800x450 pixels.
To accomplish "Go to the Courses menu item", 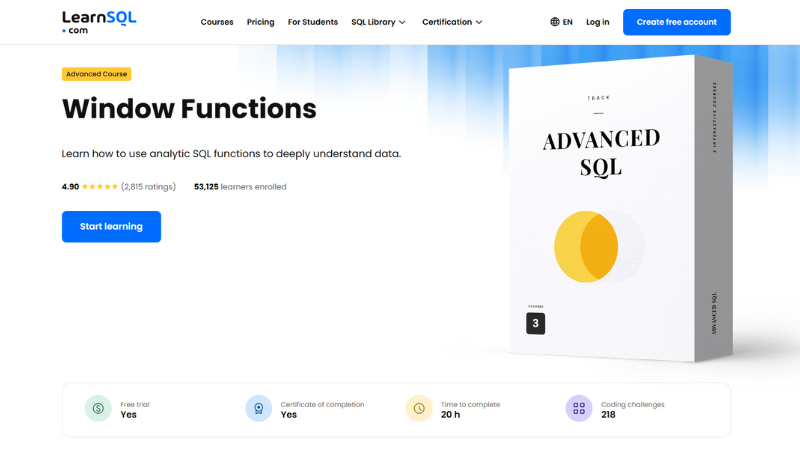I will 217,22.
